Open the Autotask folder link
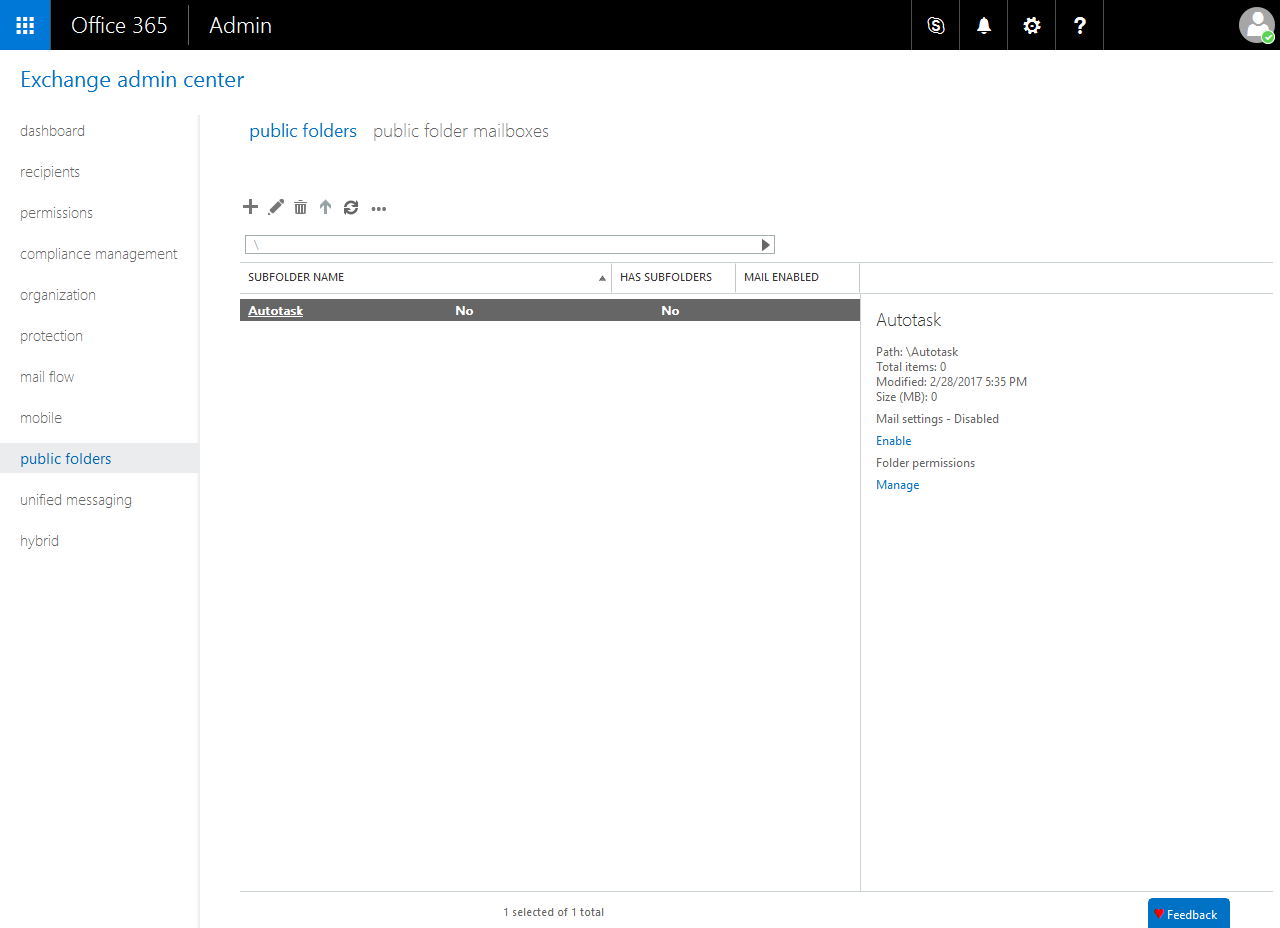Viewport: 1280px width, 928px height. [x=275, y=311]
